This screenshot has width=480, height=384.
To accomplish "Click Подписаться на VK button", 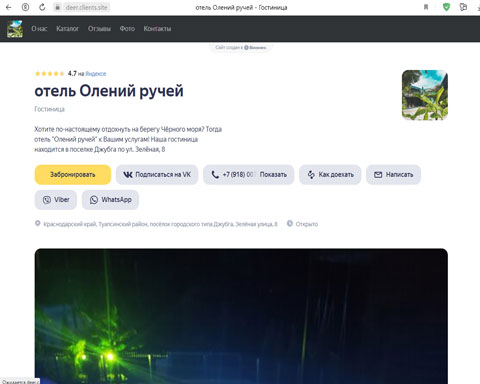I will pyautogui.click(x=157, y=174).
